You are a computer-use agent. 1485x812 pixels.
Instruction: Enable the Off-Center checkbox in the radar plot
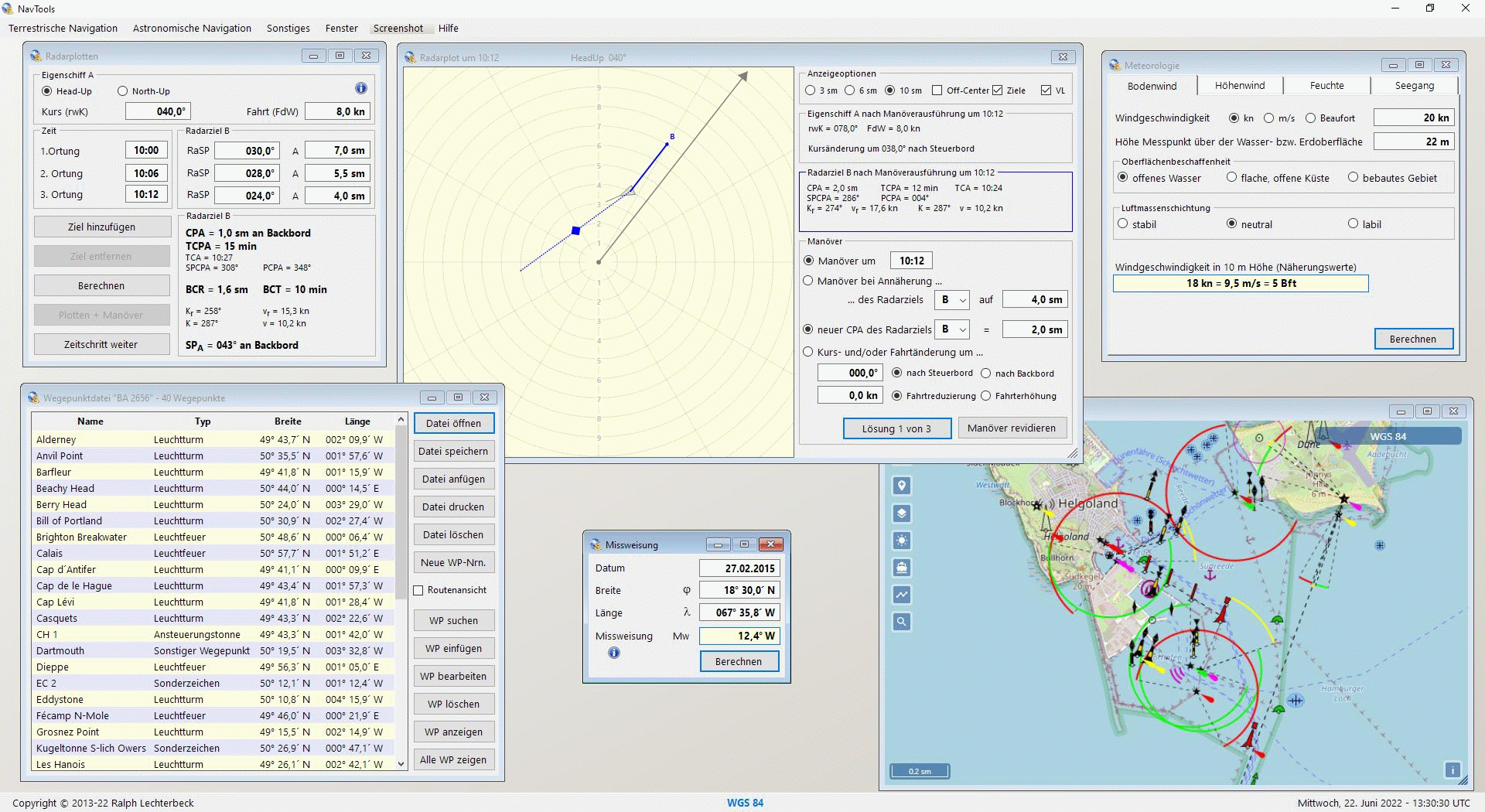click(x=937, y=90)
